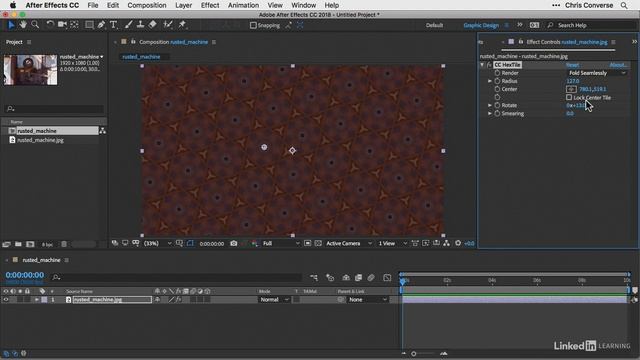Screen dimensions: 640x360
Task: Select the Pan Behind anchor point tool
Action: click(74, 25)
